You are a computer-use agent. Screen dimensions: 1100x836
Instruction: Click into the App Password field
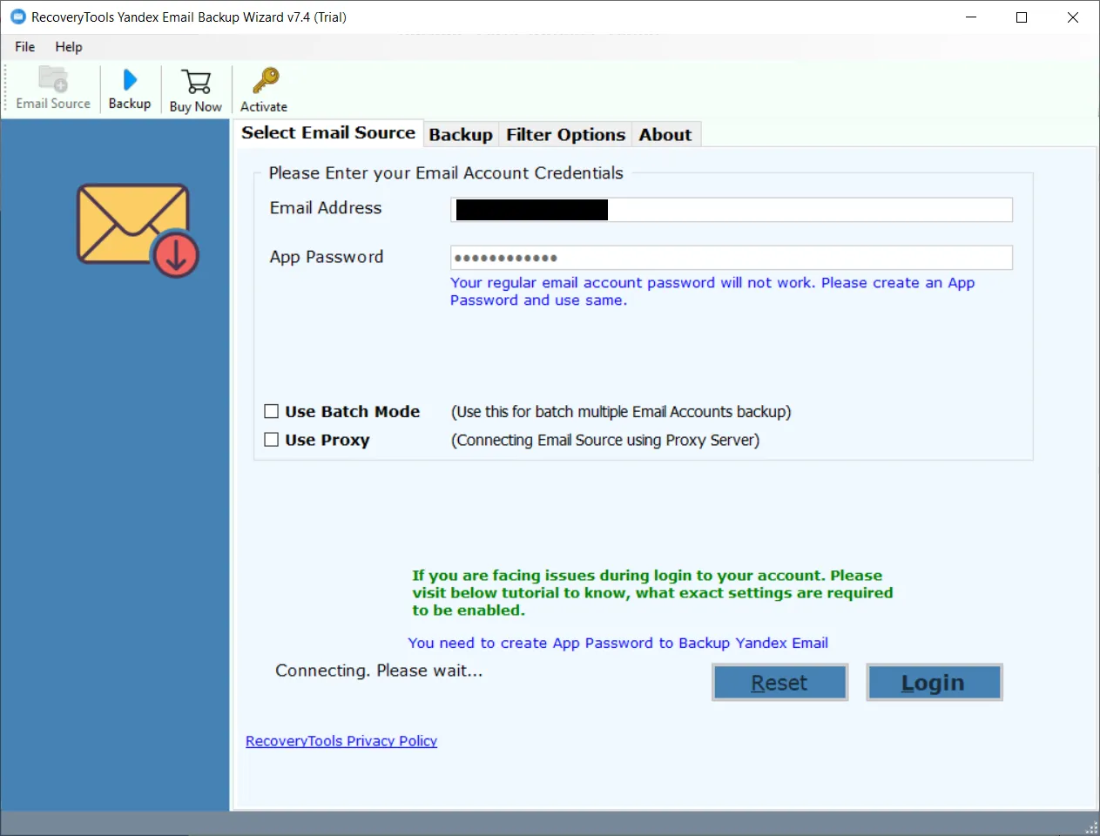point(731,257)
